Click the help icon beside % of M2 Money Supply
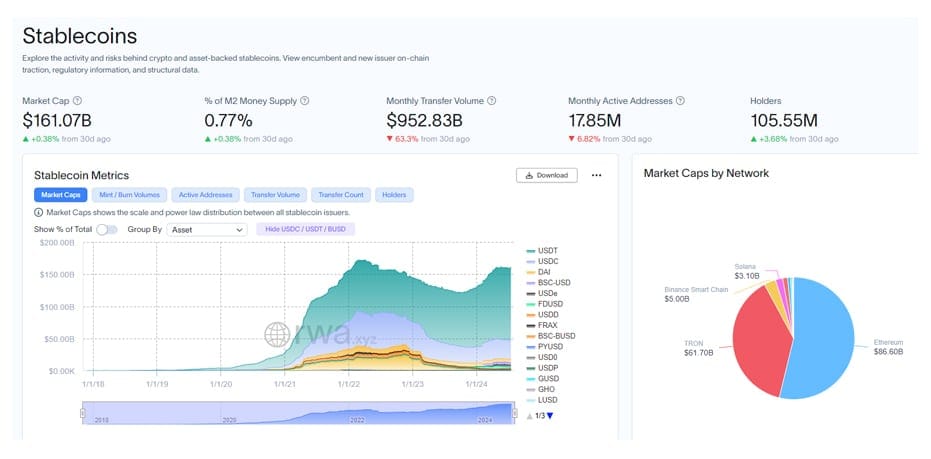 (x=305, y=101)
